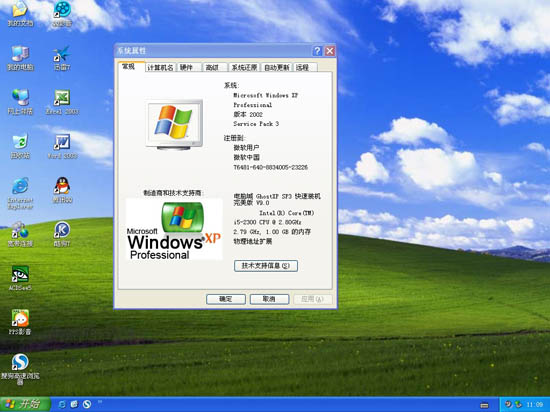This screenshot has width=550, height=412.
Task: Click the Internet Explorer quick launch icon
Action: [x=62, y=404]
